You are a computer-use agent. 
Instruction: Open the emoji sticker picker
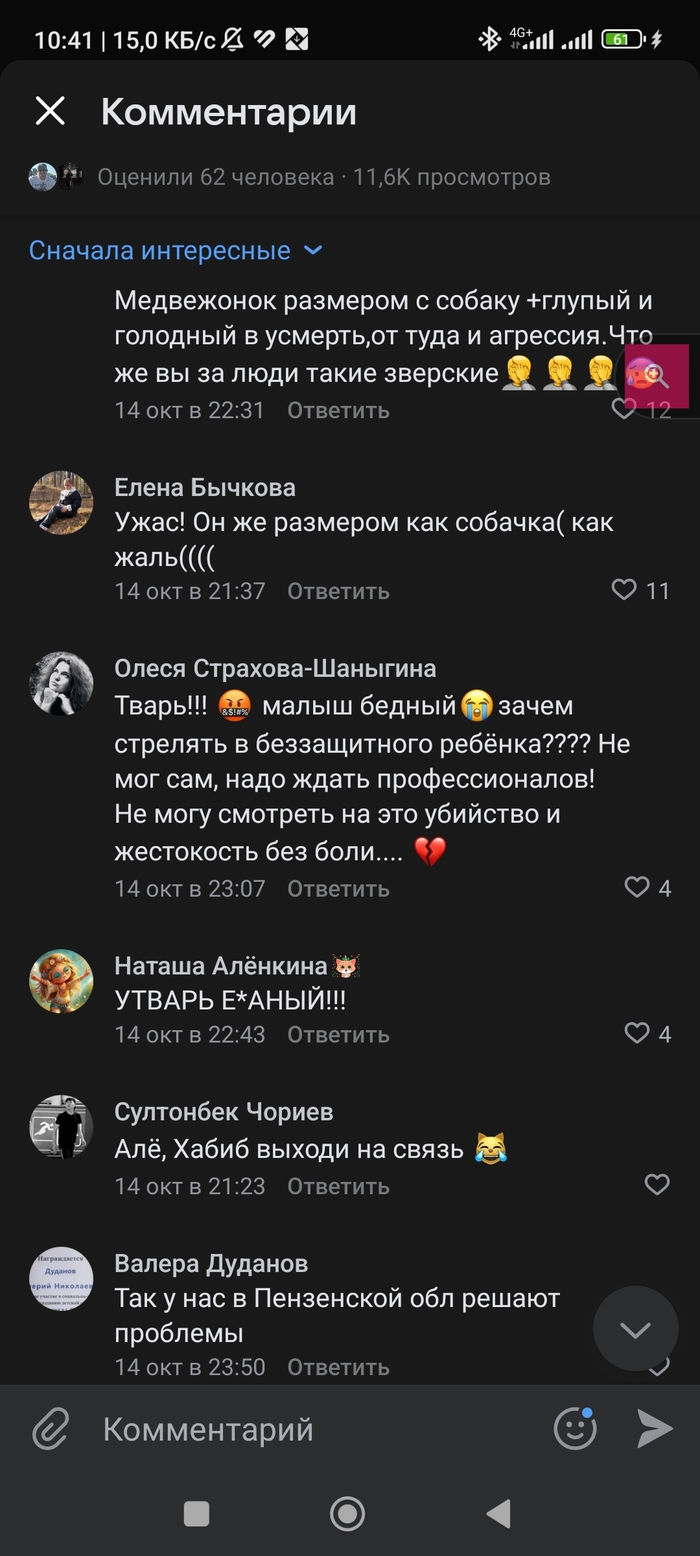(575, 1429)
